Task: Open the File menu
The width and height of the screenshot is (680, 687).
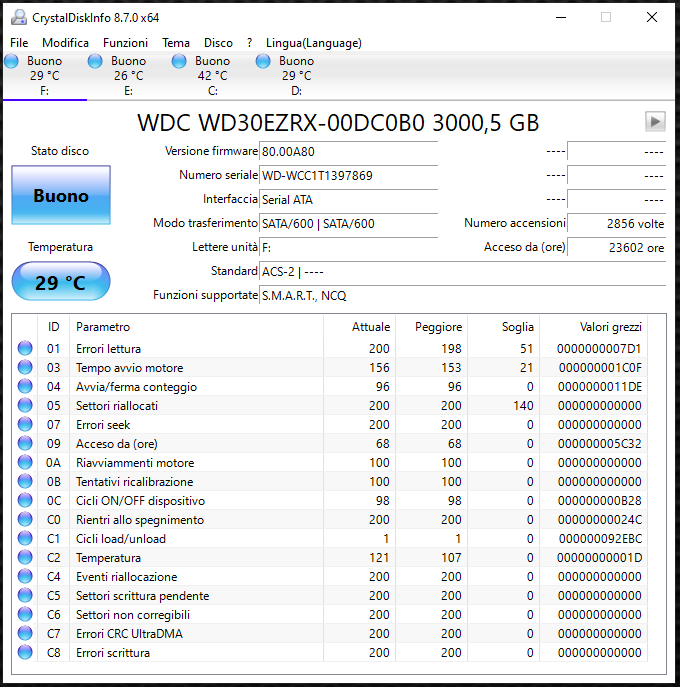Action: (19, 43)
